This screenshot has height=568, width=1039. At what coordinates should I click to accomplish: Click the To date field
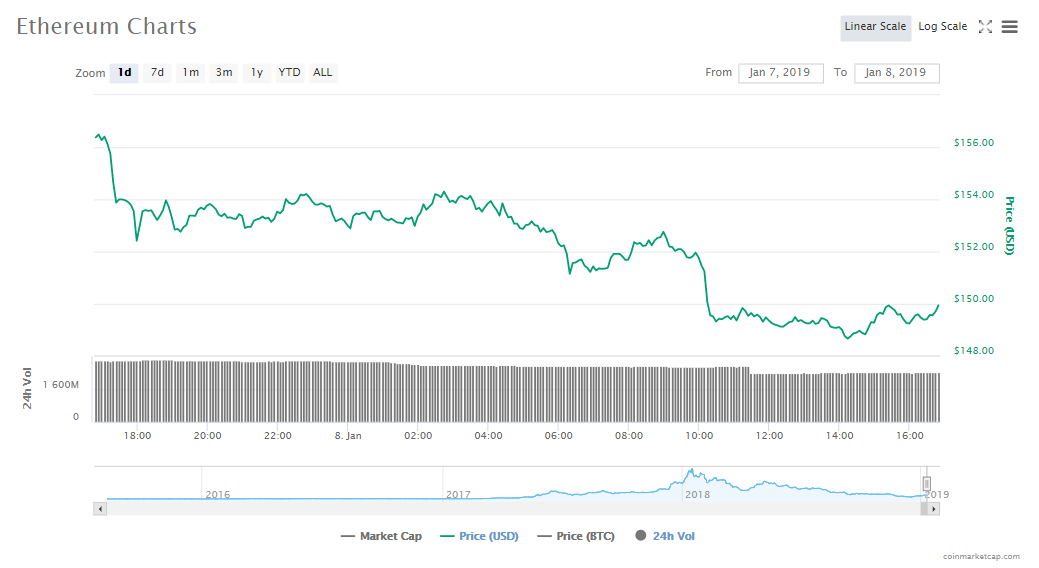click(896, 73)
